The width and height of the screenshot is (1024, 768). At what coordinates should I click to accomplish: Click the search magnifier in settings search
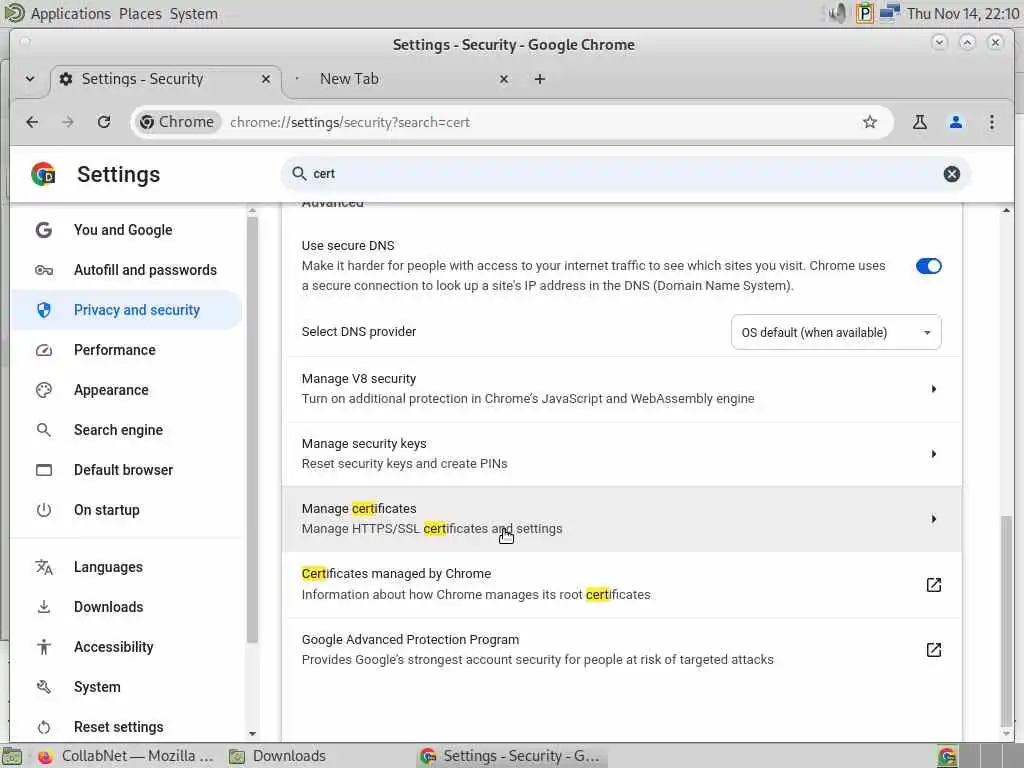click(299, 174)
